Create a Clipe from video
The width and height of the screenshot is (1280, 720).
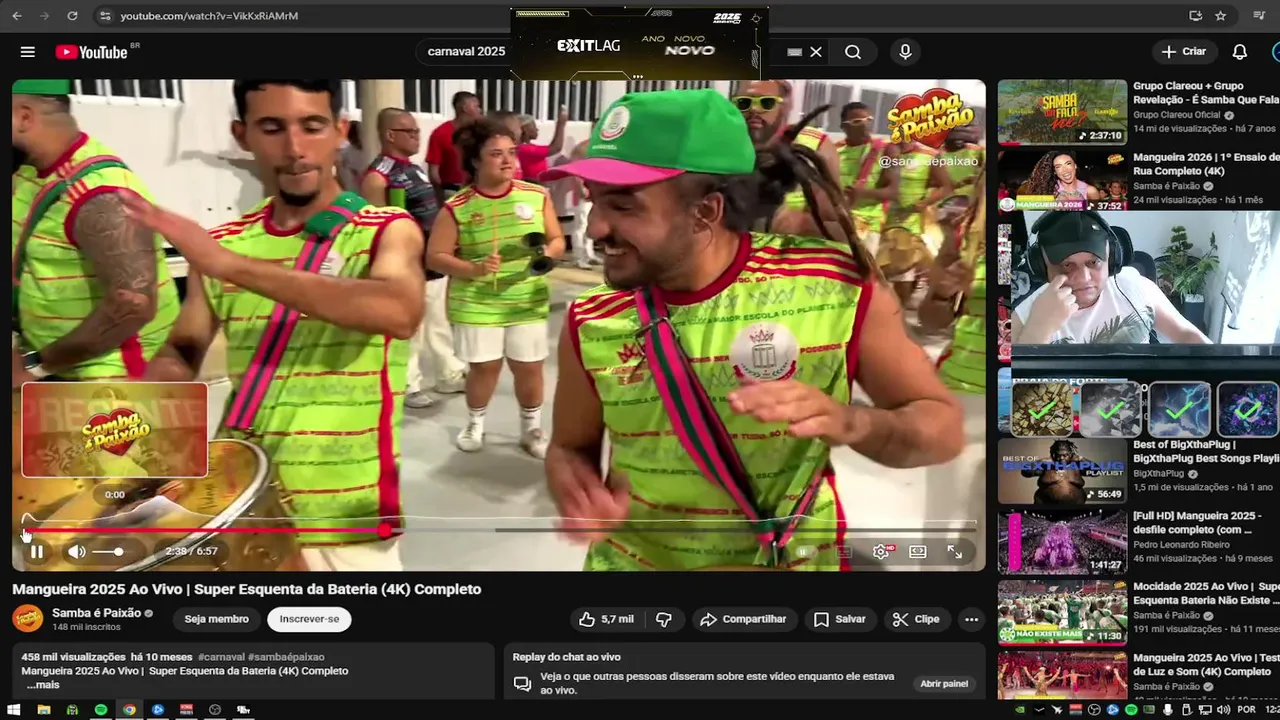[916, 619]
